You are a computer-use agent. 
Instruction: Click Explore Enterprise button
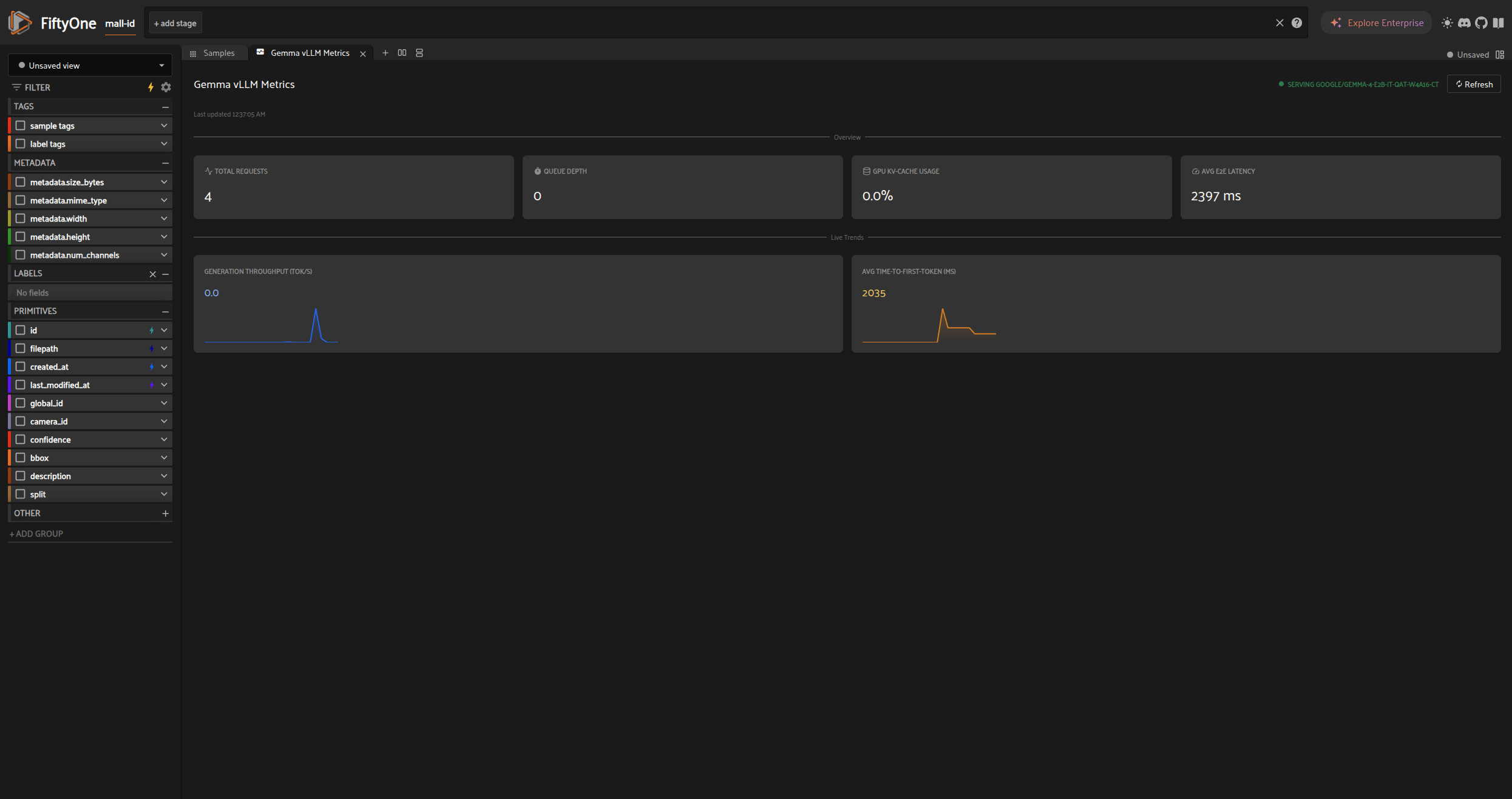click(1376, 22)
